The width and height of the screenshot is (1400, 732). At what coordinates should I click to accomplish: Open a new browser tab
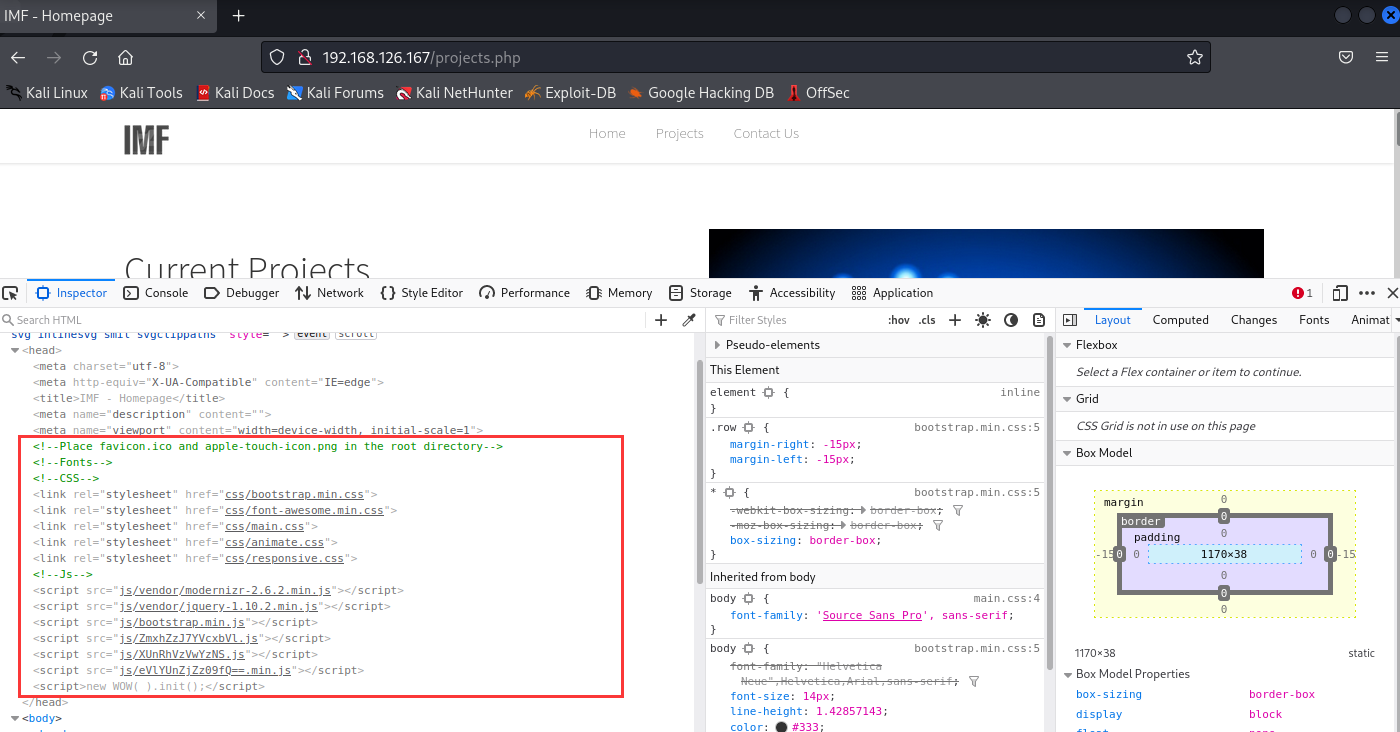click(239, 16)
